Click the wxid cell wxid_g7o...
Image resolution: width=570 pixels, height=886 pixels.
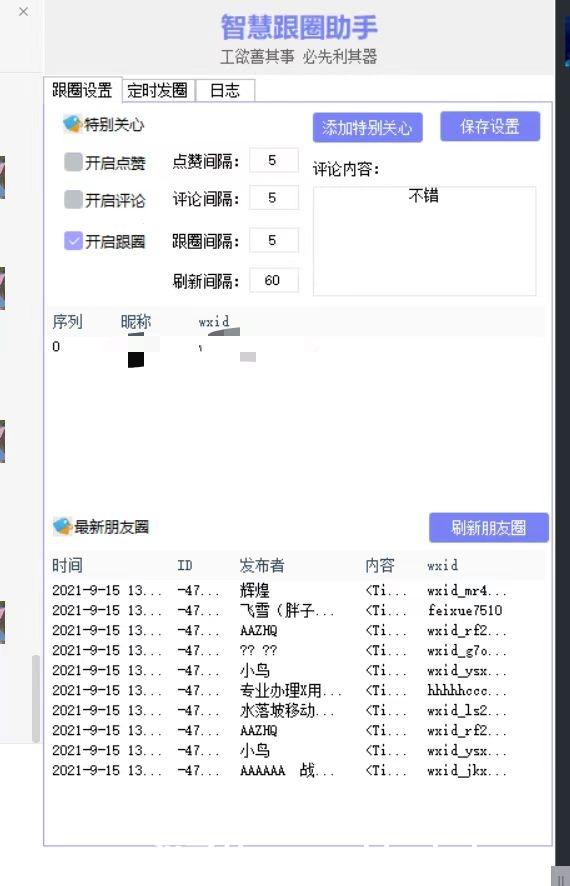tap(467, 650)
